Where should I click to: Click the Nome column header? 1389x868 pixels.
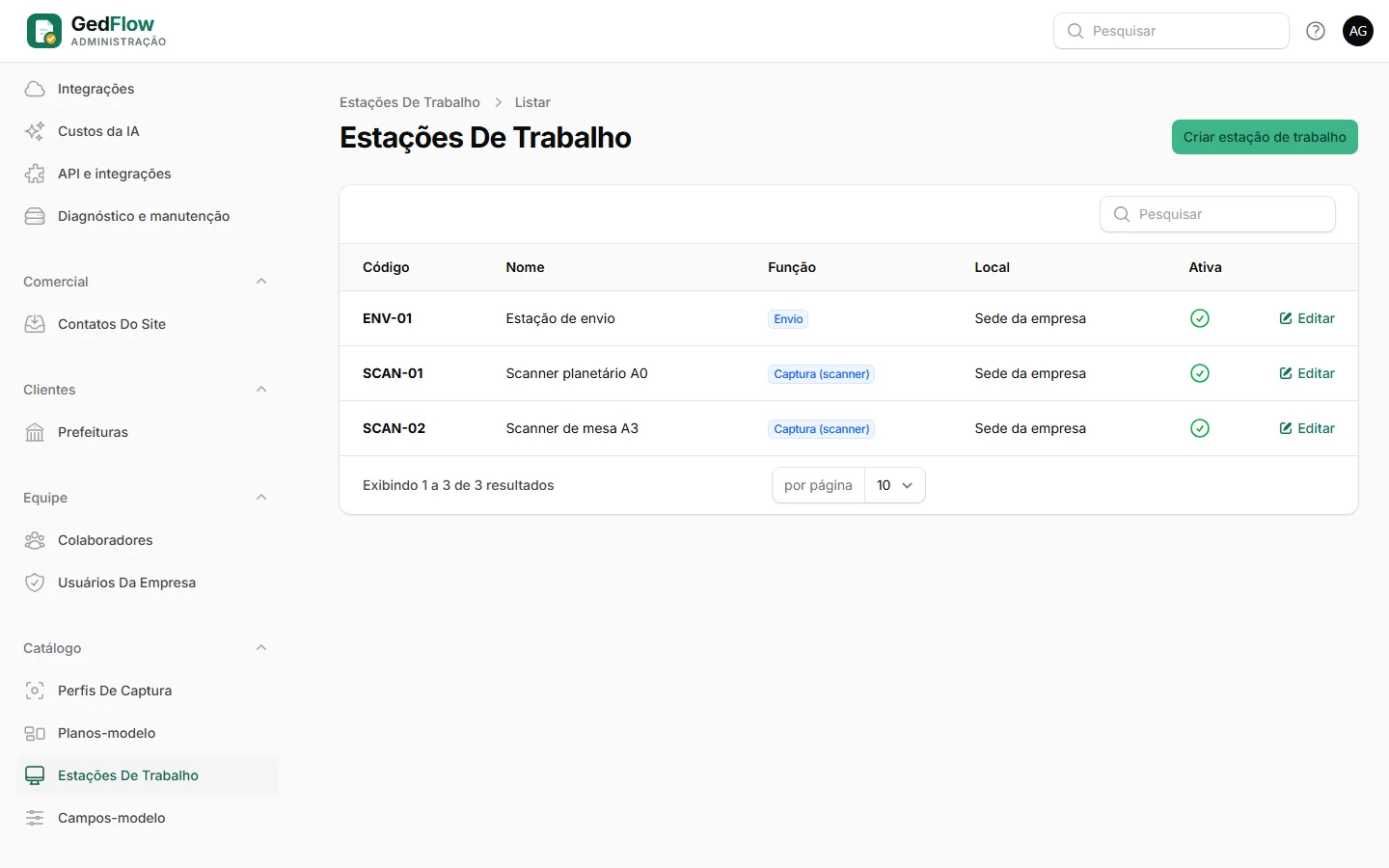tap(526, 267)
